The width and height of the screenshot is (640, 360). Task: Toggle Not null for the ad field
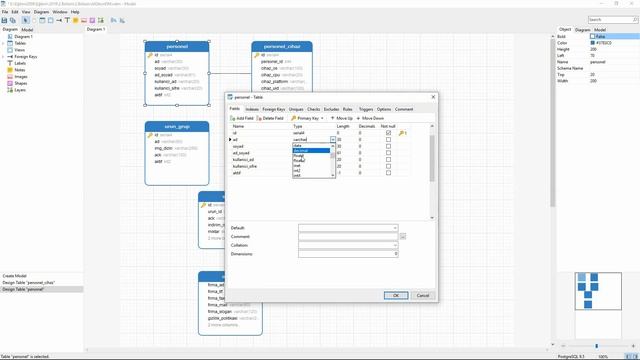click(388, 140)
